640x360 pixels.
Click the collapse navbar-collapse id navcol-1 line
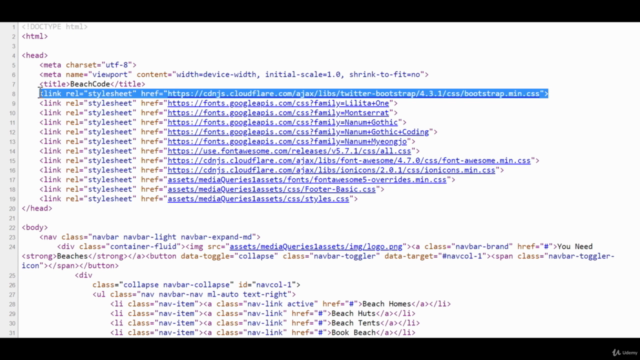click(196, 284)
